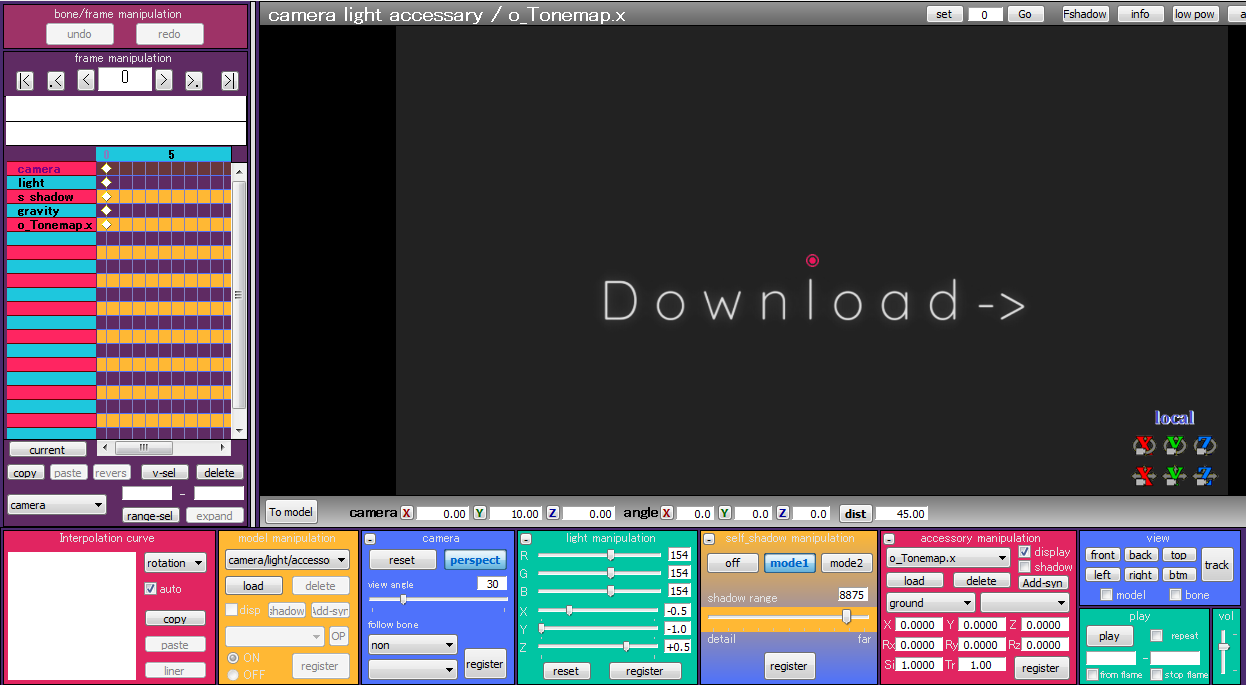This screenshot has width=1246, height=685.
Task: Click the To model button
Action: pyautogui.click(x=291, y=512)
